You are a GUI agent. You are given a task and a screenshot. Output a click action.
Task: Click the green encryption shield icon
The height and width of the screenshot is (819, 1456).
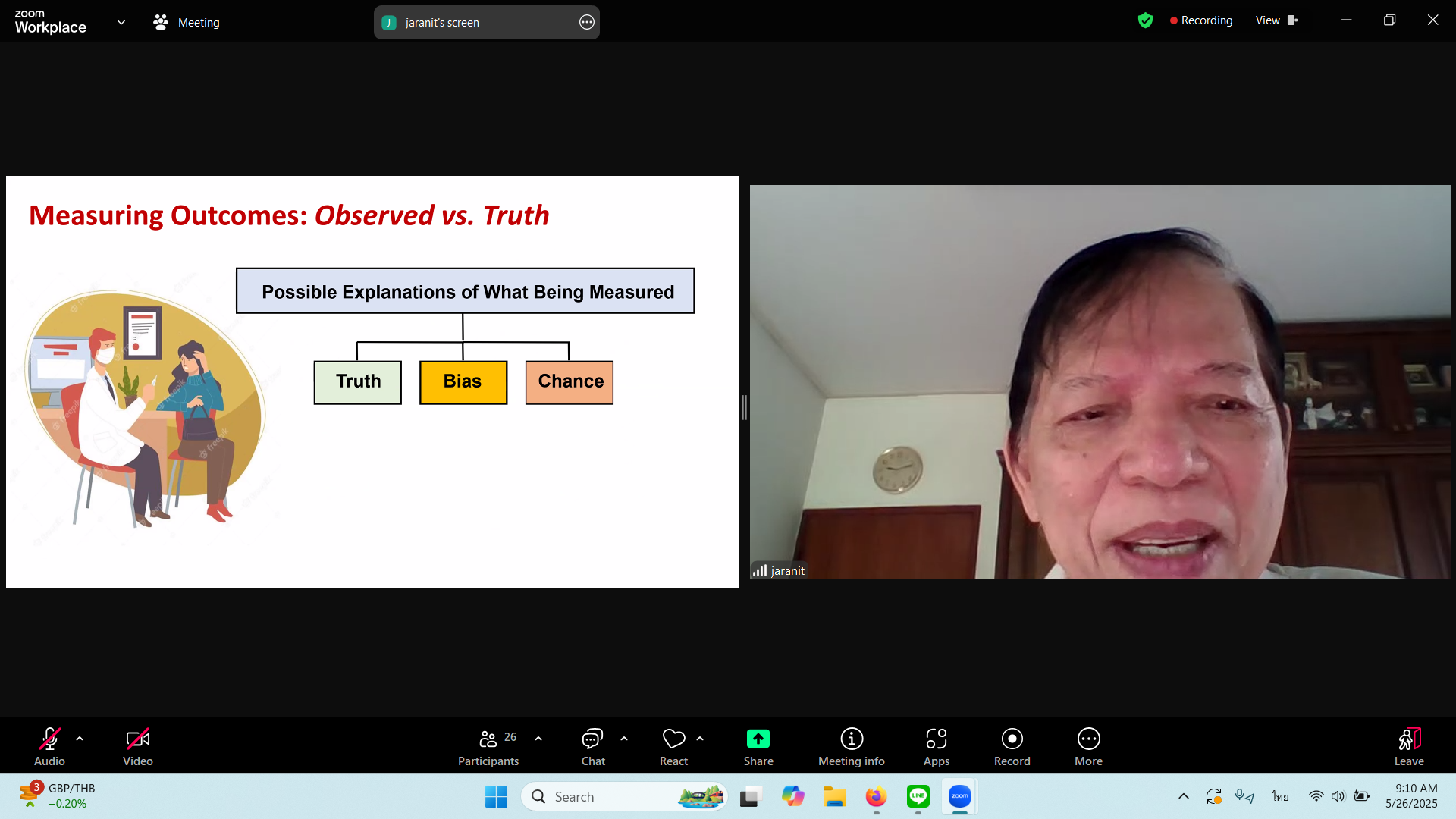point(1145,20)
